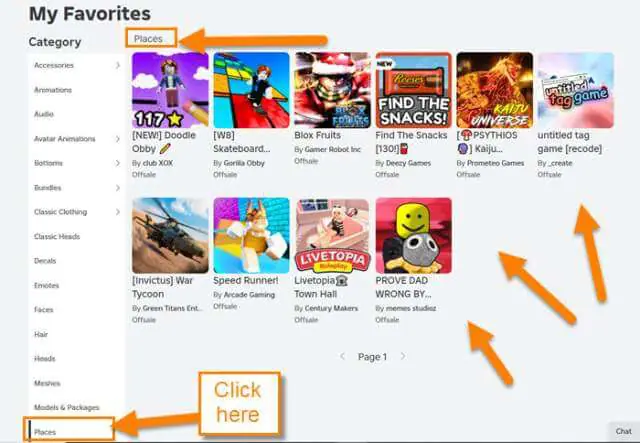The width and height of the screenshot is (640, 443).
Task: Go to the previous page arrow
Action: tap(342, 356)
